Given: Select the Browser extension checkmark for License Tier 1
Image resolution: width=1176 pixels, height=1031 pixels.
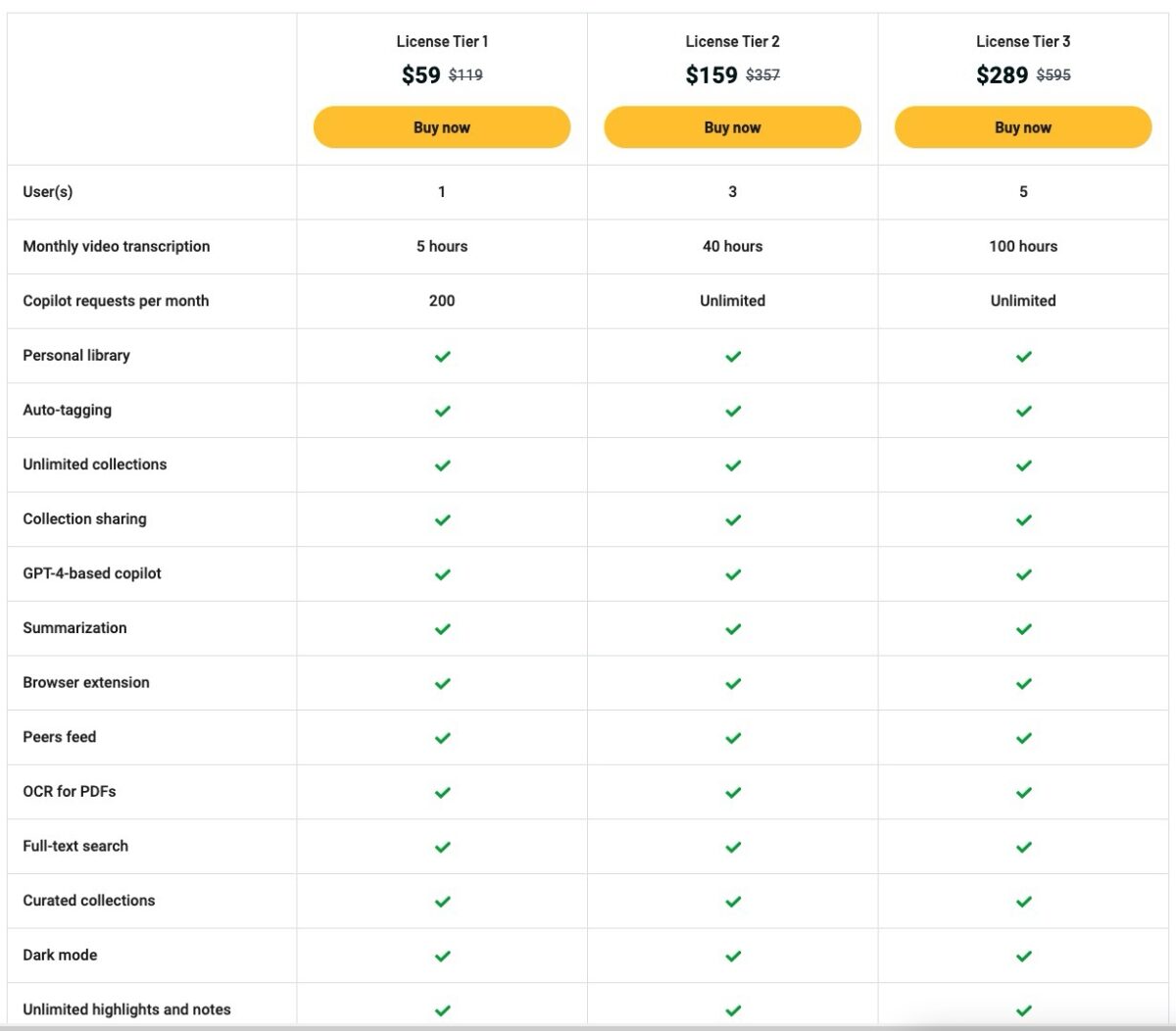Looking at the screenshot, I should [x=441, y=683].
